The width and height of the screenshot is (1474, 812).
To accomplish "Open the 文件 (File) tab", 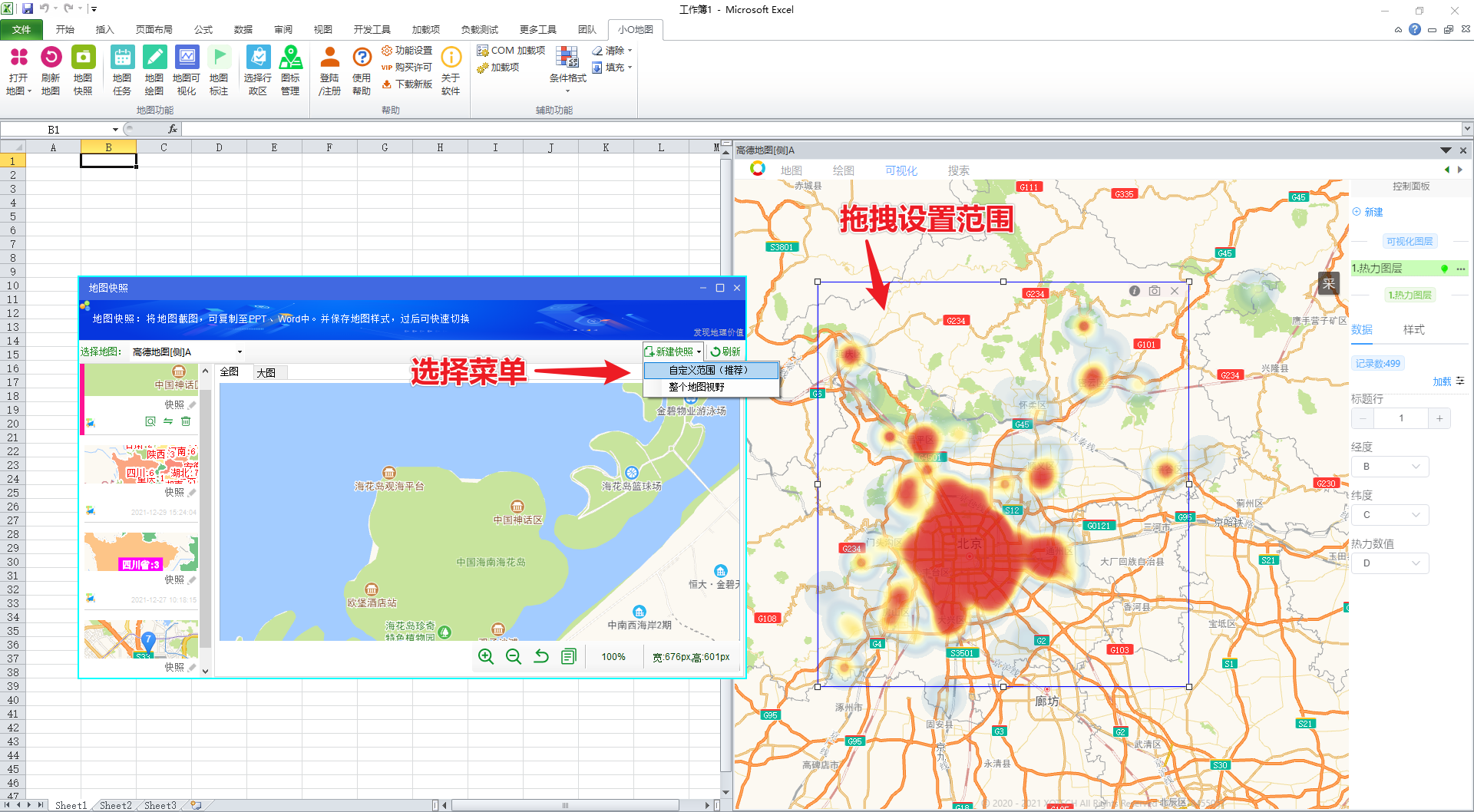I will 21,30.
